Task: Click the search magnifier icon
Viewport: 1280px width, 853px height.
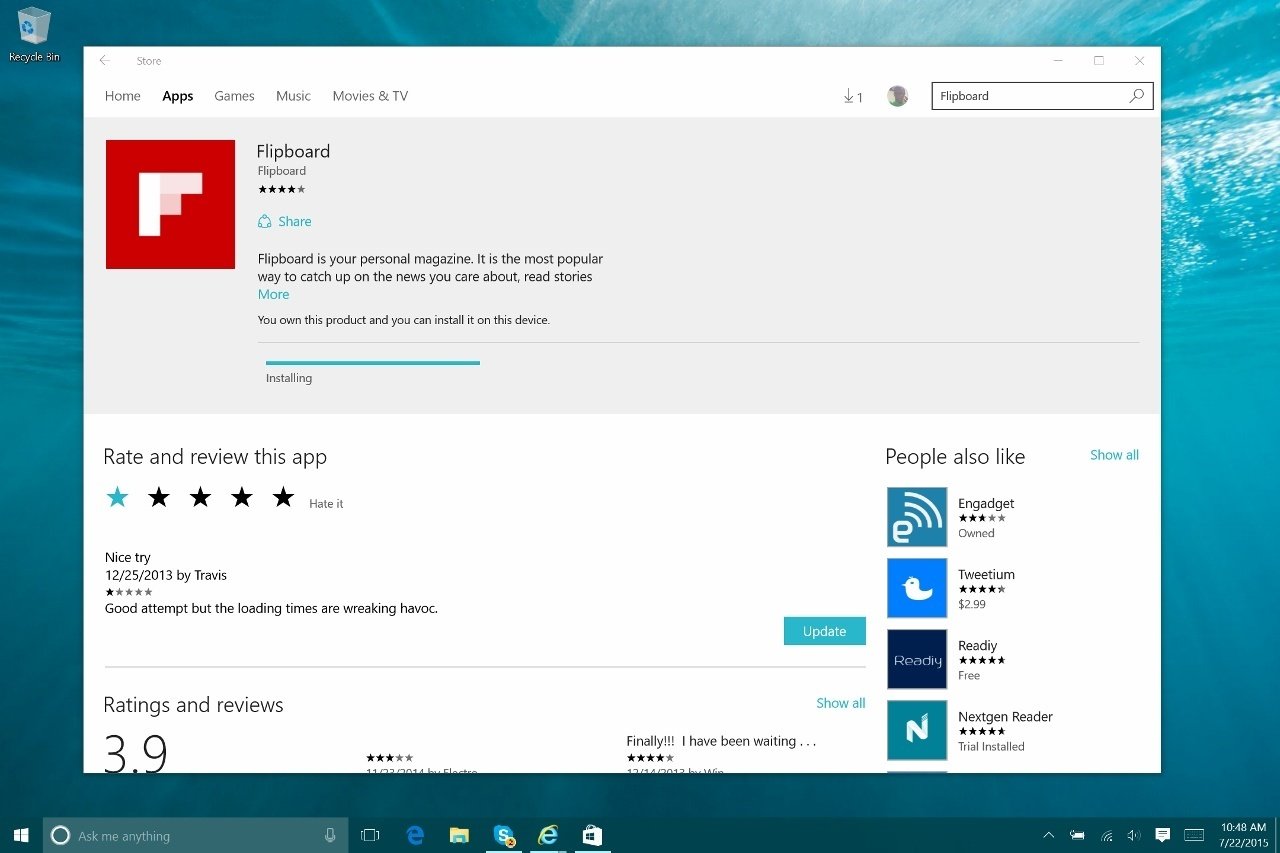Action: coord(1137,96)
